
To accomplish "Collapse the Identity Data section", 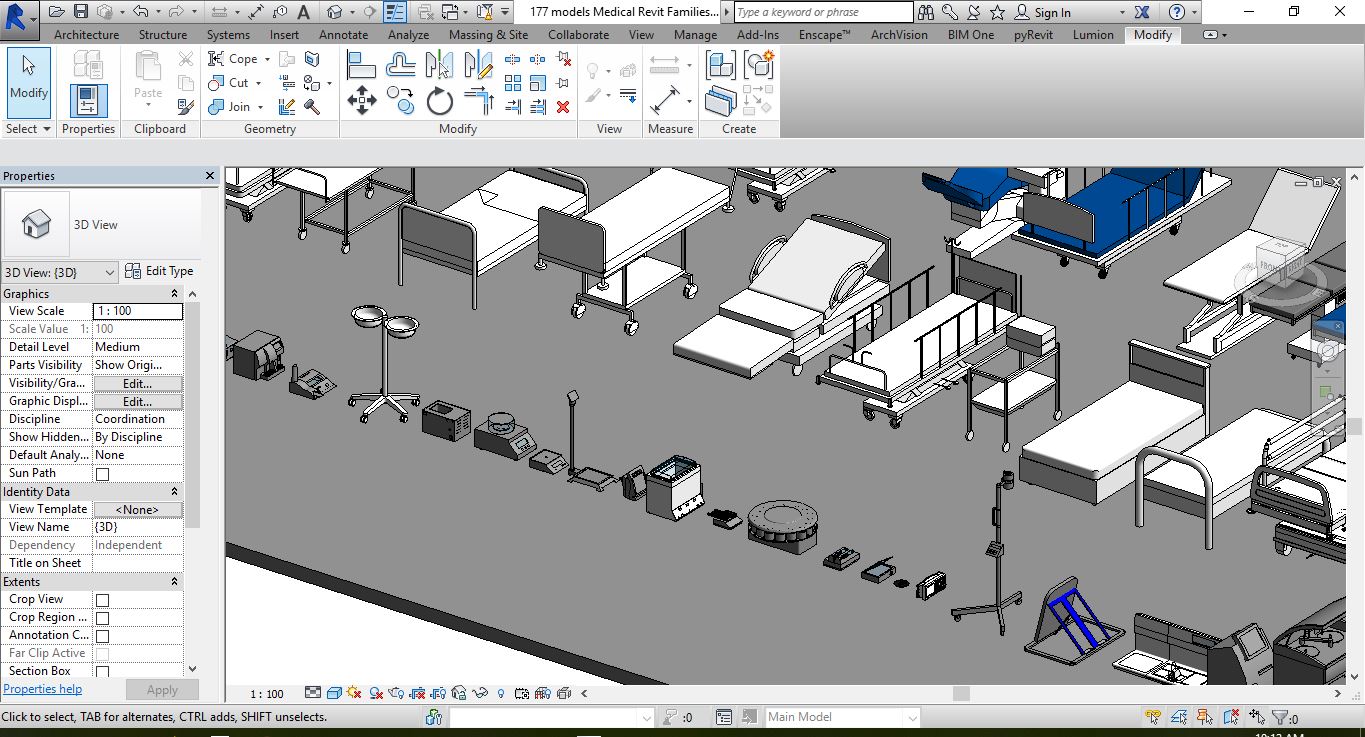I will click(x=174, y=492).
